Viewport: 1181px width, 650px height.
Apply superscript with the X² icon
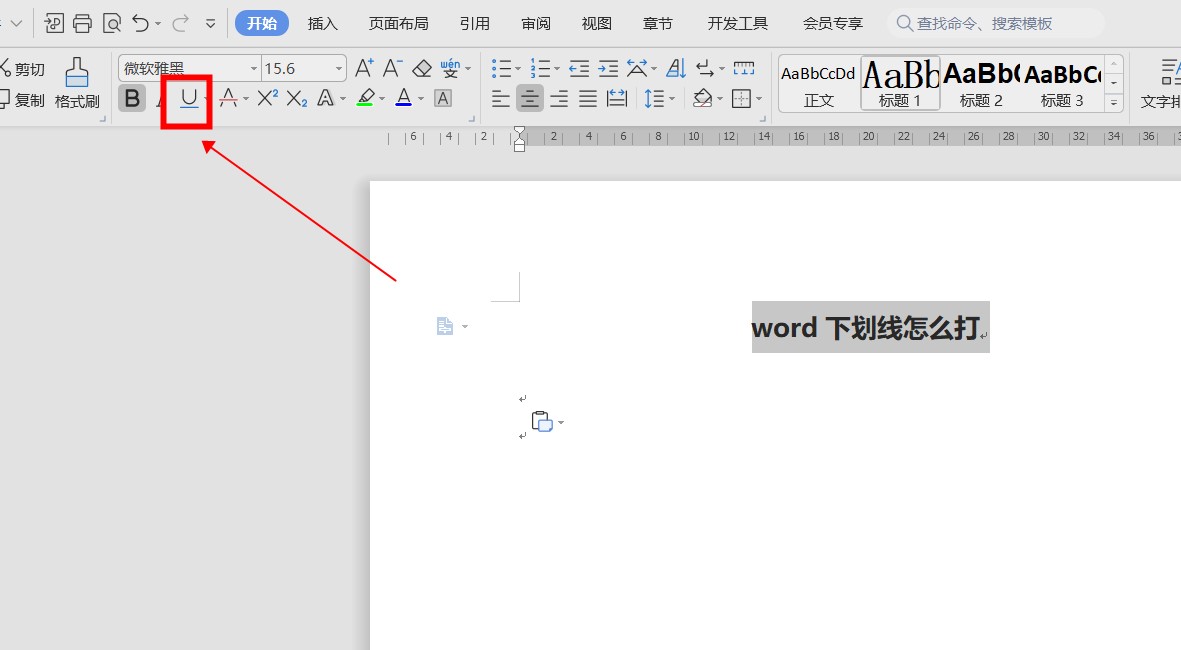(267, 98)
